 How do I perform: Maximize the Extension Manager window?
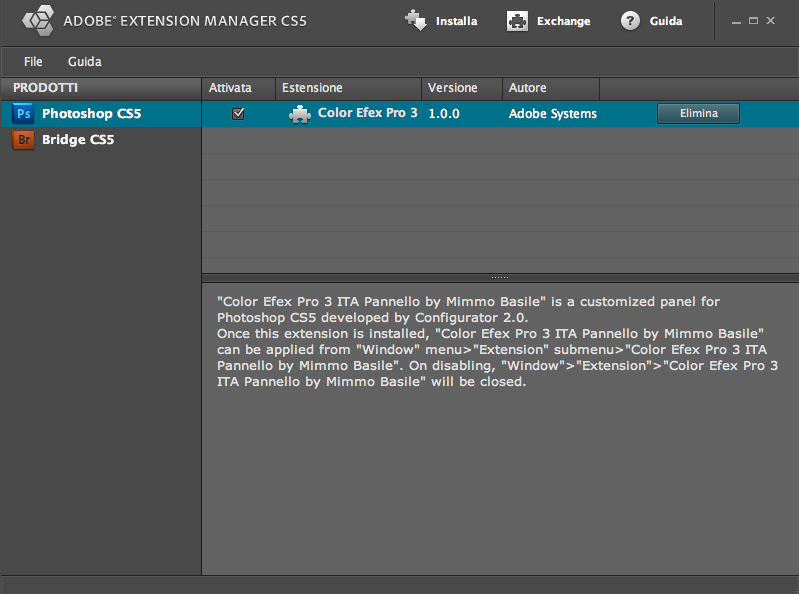(x=753, y=21)
